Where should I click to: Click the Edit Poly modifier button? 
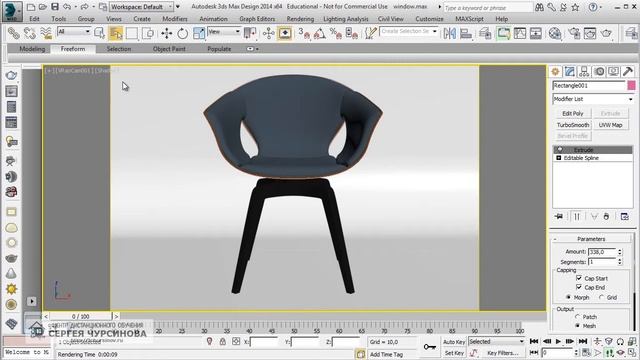click(573, 113)
